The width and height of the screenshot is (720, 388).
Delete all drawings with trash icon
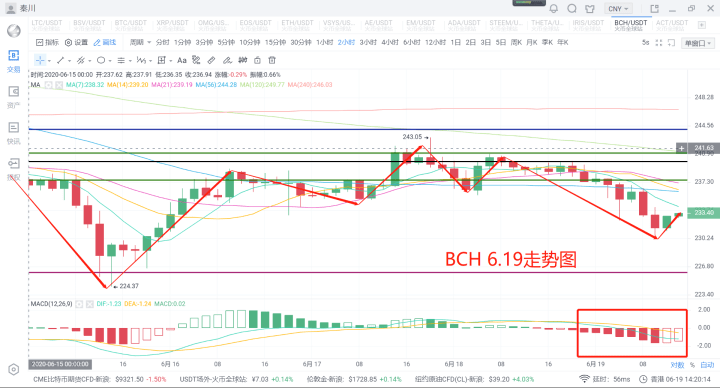pos(272,60)
